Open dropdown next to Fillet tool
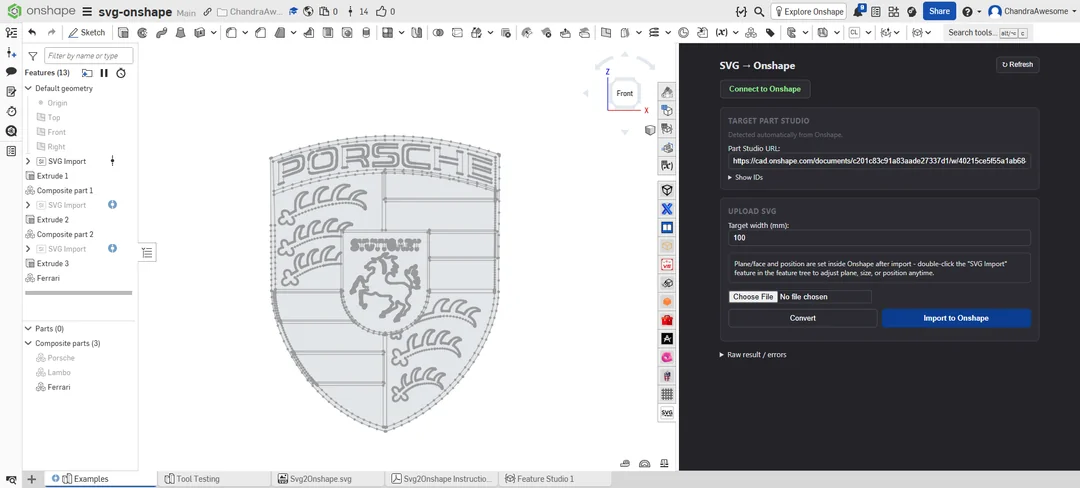The width and height of the screenshot is (1080, 488). pos(245,32)
